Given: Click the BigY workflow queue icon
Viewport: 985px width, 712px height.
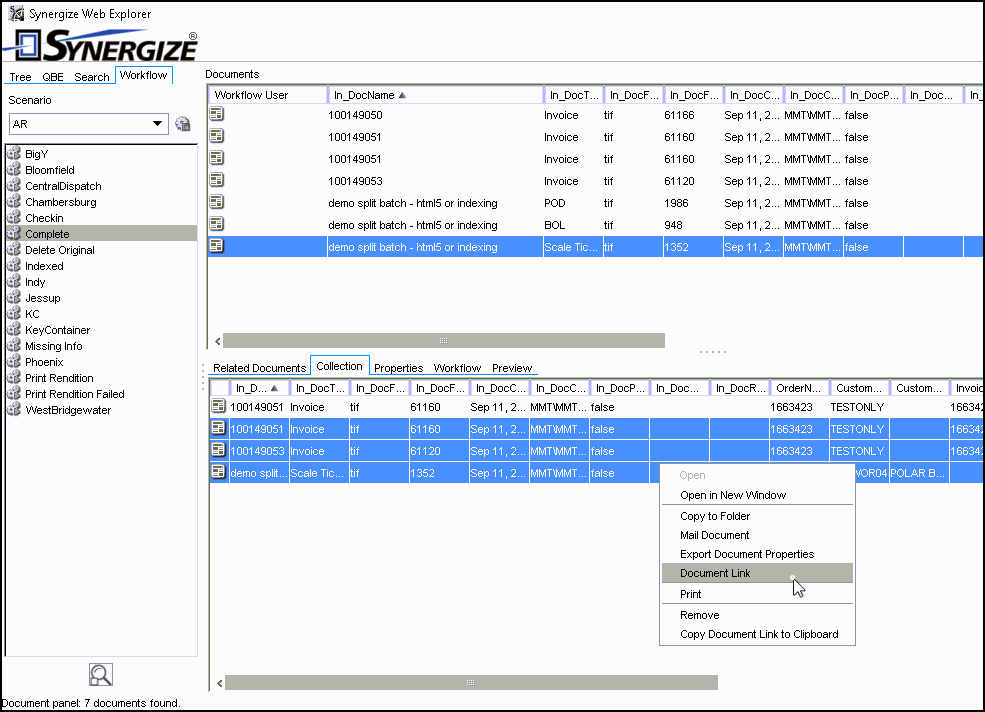Looking at the screenshot, I should click(x=14, y=153).
